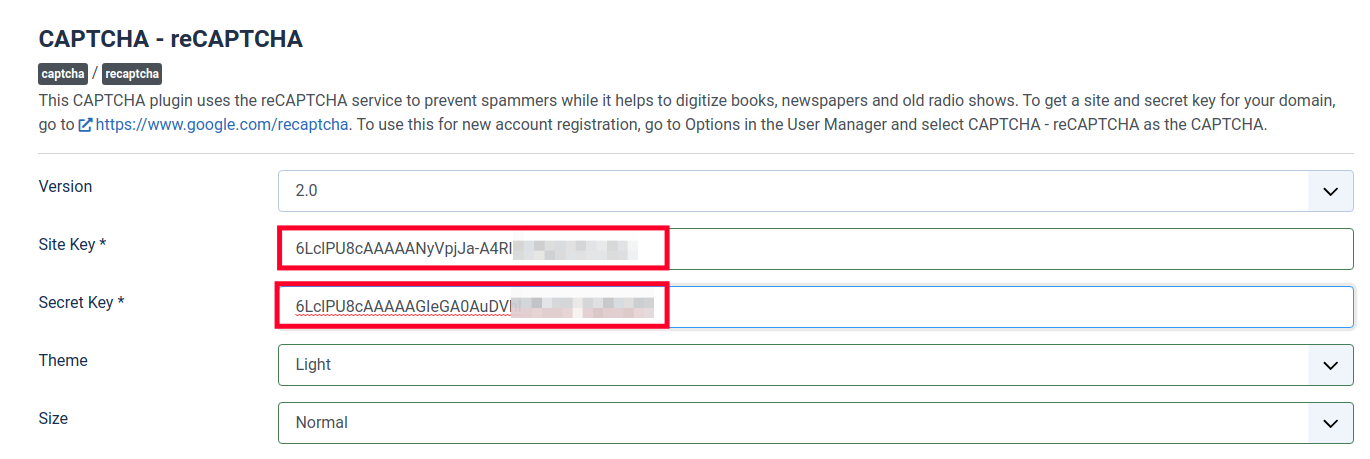Click the 'Theme' field label

[63, 361]
